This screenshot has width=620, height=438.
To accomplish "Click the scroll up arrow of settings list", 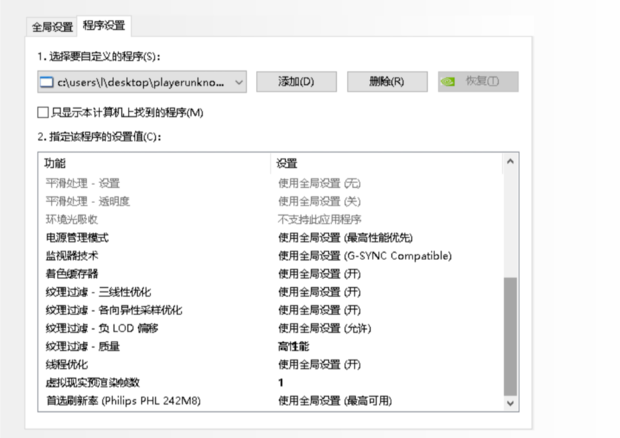I will (x=510, y=161).
